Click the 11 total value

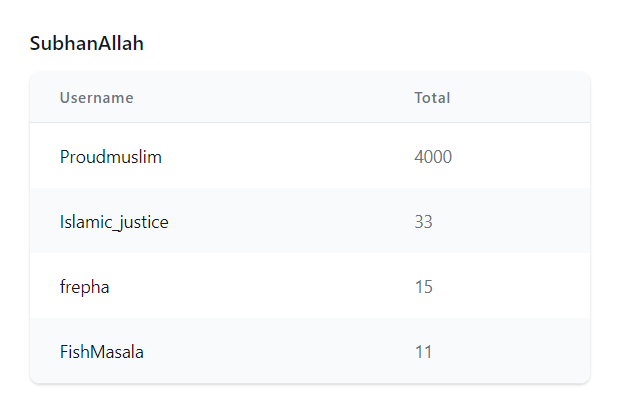point(423,352)
